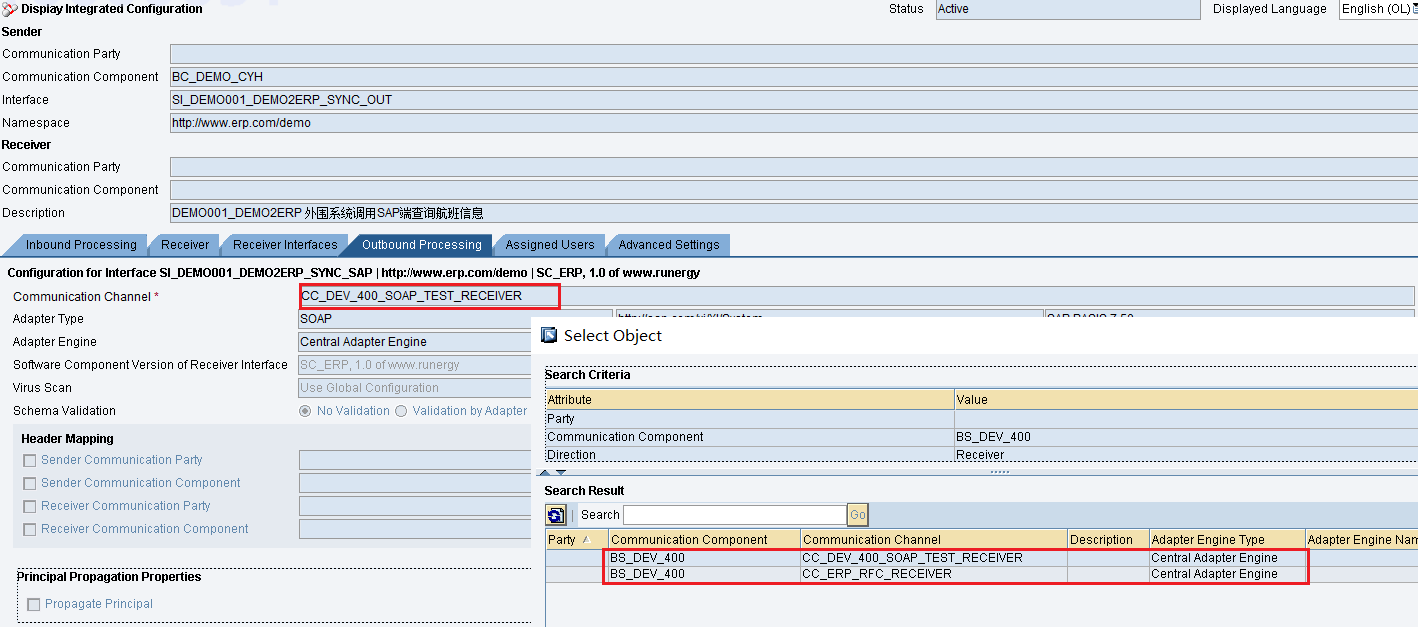Click BS_DEV_400 cell in the SOAP_TEST_RECEIVER row

(704, 558)
